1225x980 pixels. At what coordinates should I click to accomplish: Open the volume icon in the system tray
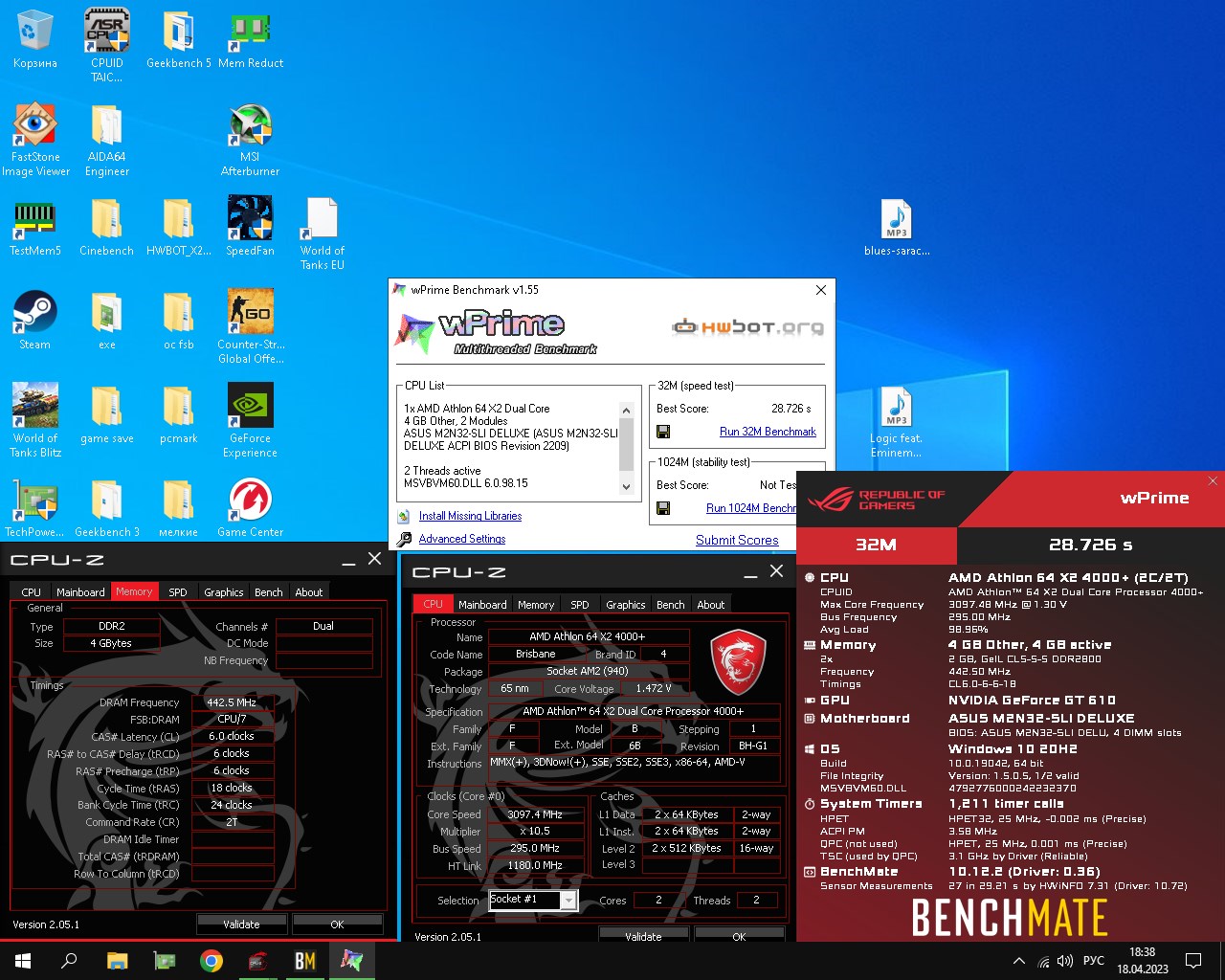[x=1065, y=961]
